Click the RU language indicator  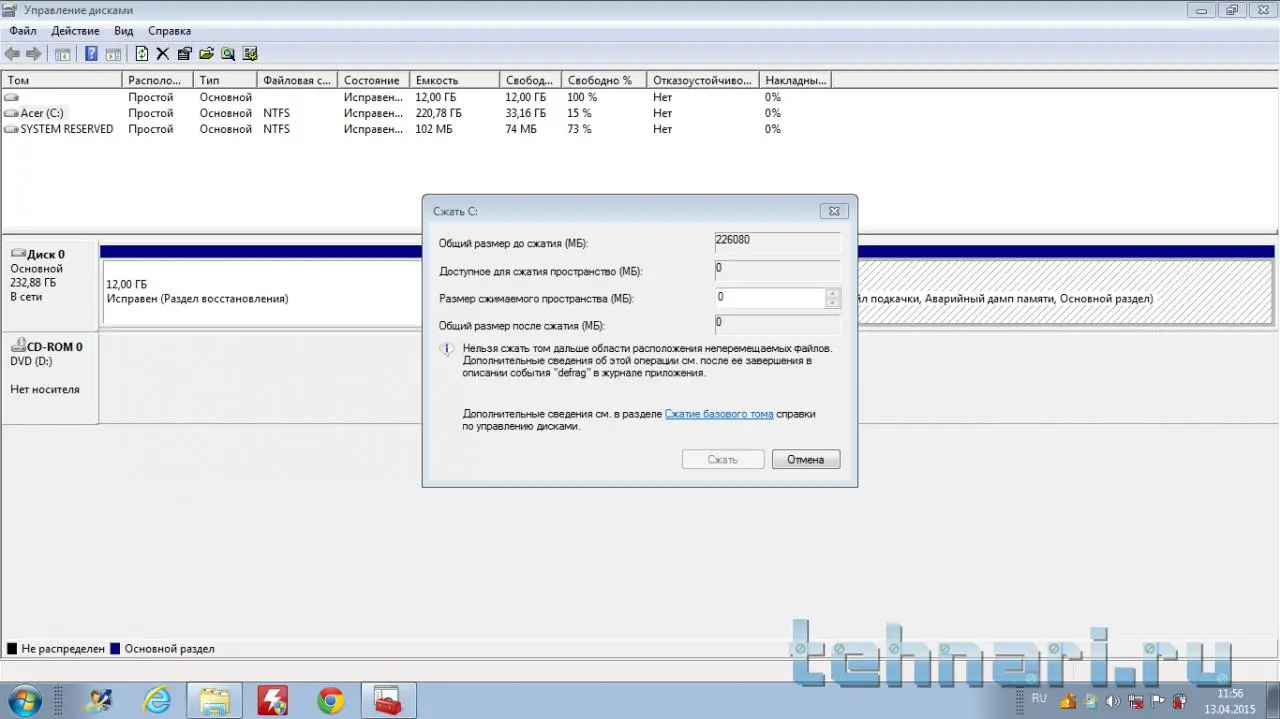coord(1039,697)
